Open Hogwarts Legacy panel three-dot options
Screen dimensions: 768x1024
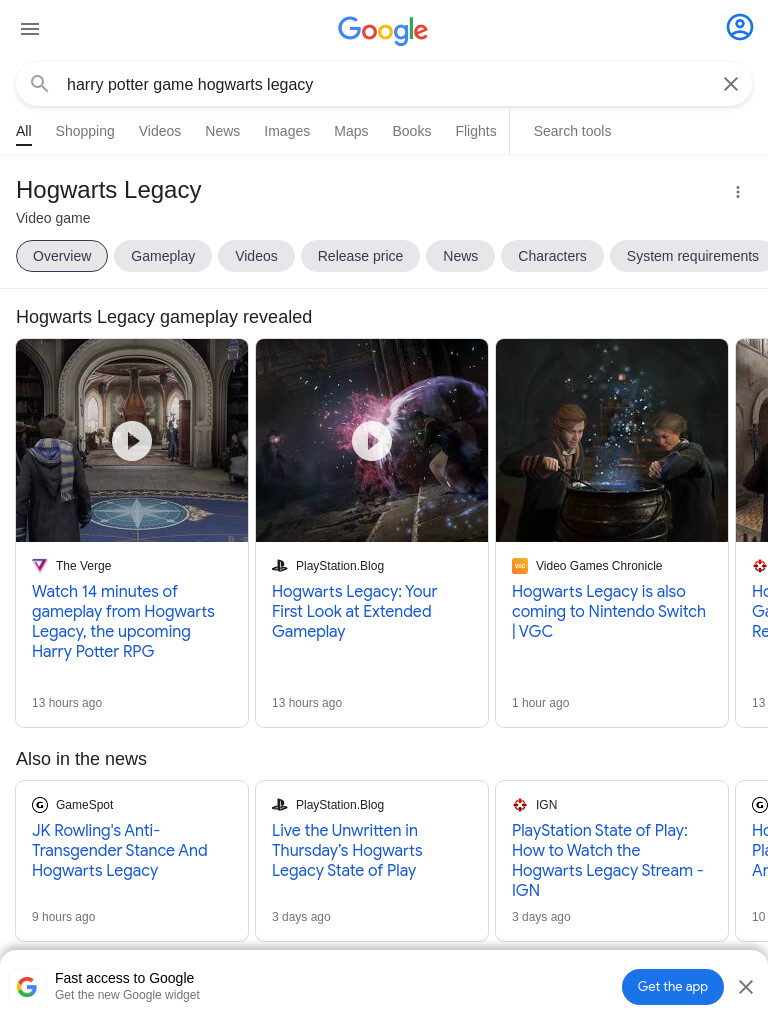[x=737, y=192]
